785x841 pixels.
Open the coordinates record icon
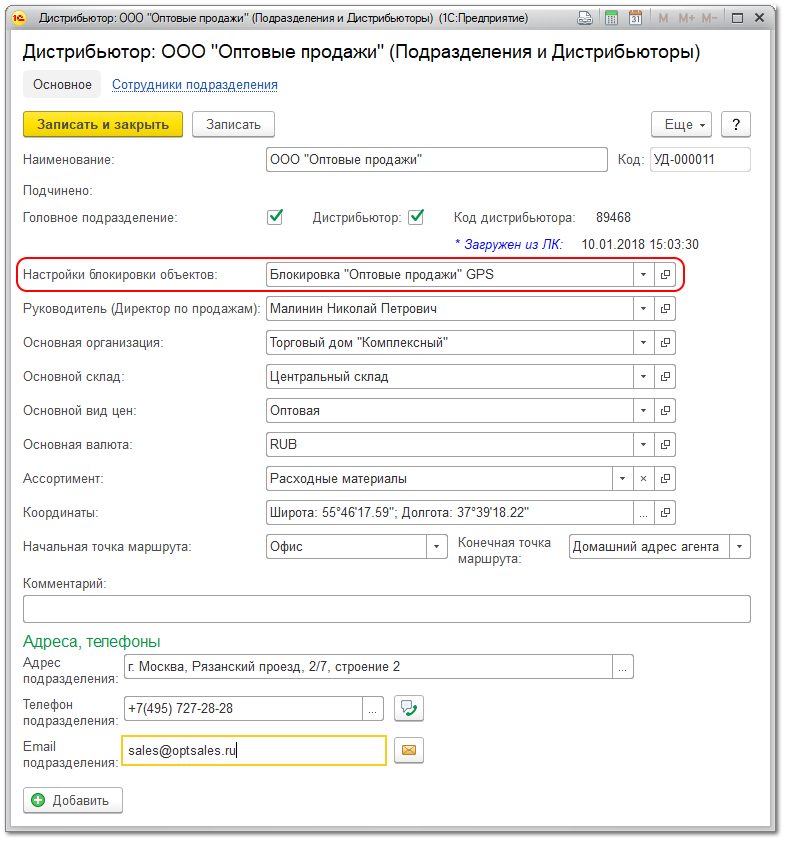[665, 513]
